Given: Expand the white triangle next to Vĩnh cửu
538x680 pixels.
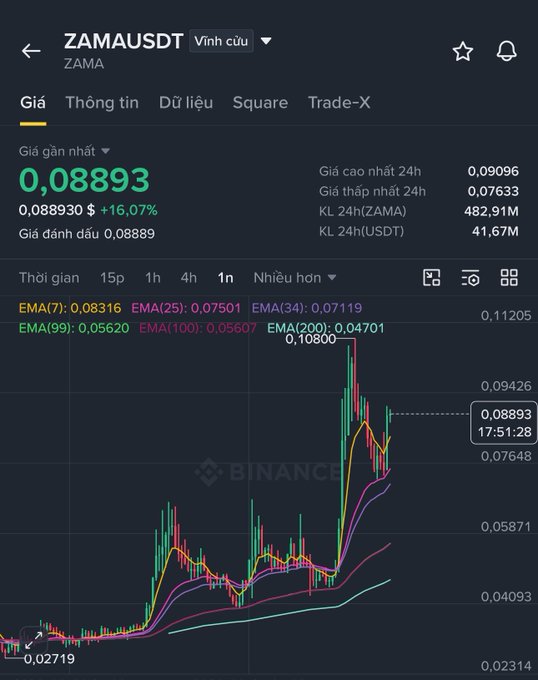Looking at the screenshot, I should [266, 41].
